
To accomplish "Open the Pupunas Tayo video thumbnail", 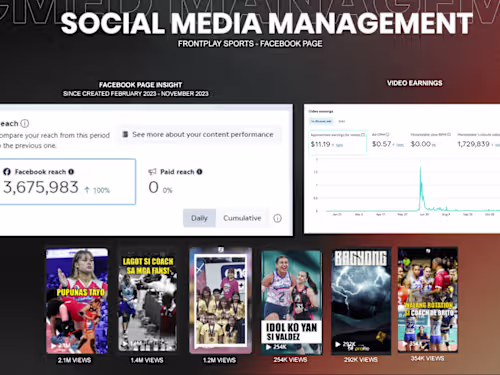I will tap(77, 301).
